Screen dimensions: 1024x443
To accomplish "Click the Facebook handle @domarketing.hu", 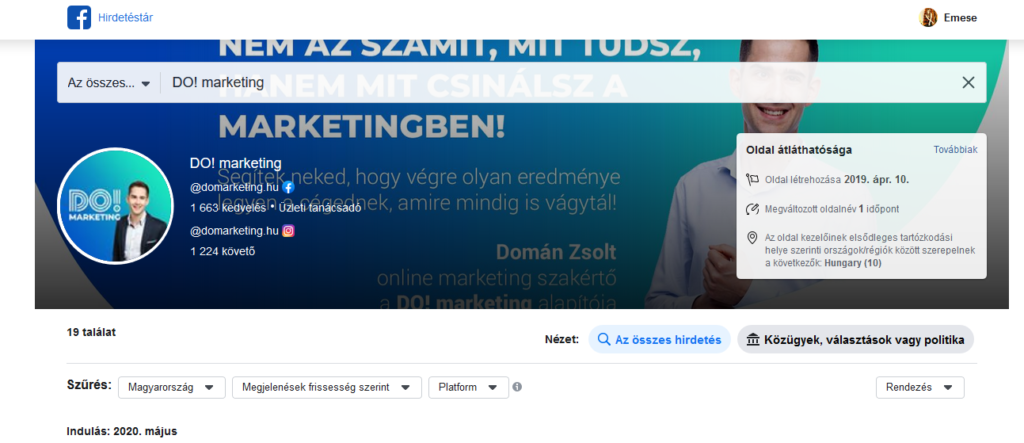I will tap(234, 187).
